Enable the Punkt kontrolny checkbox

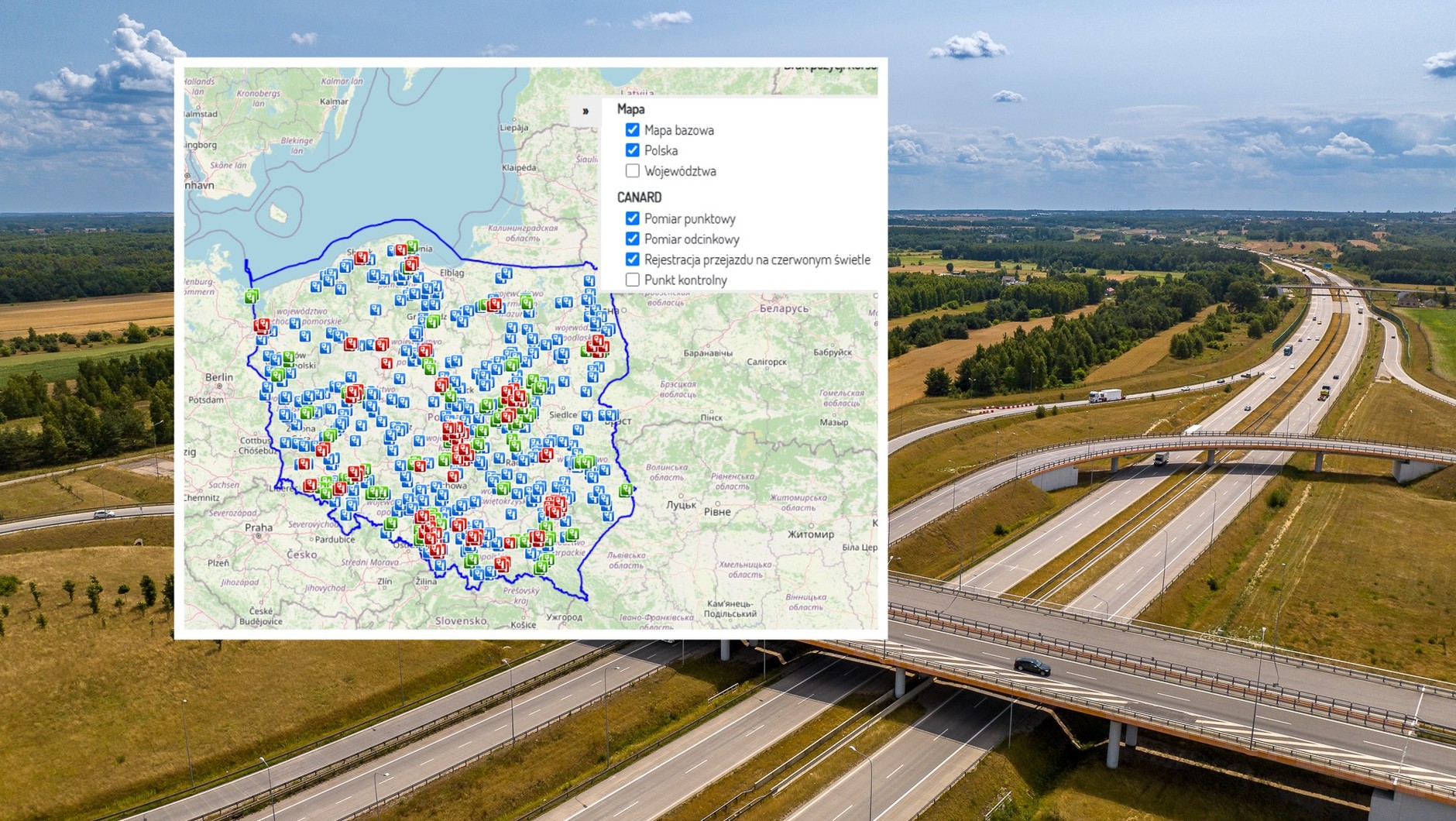[x=632, y=280]
